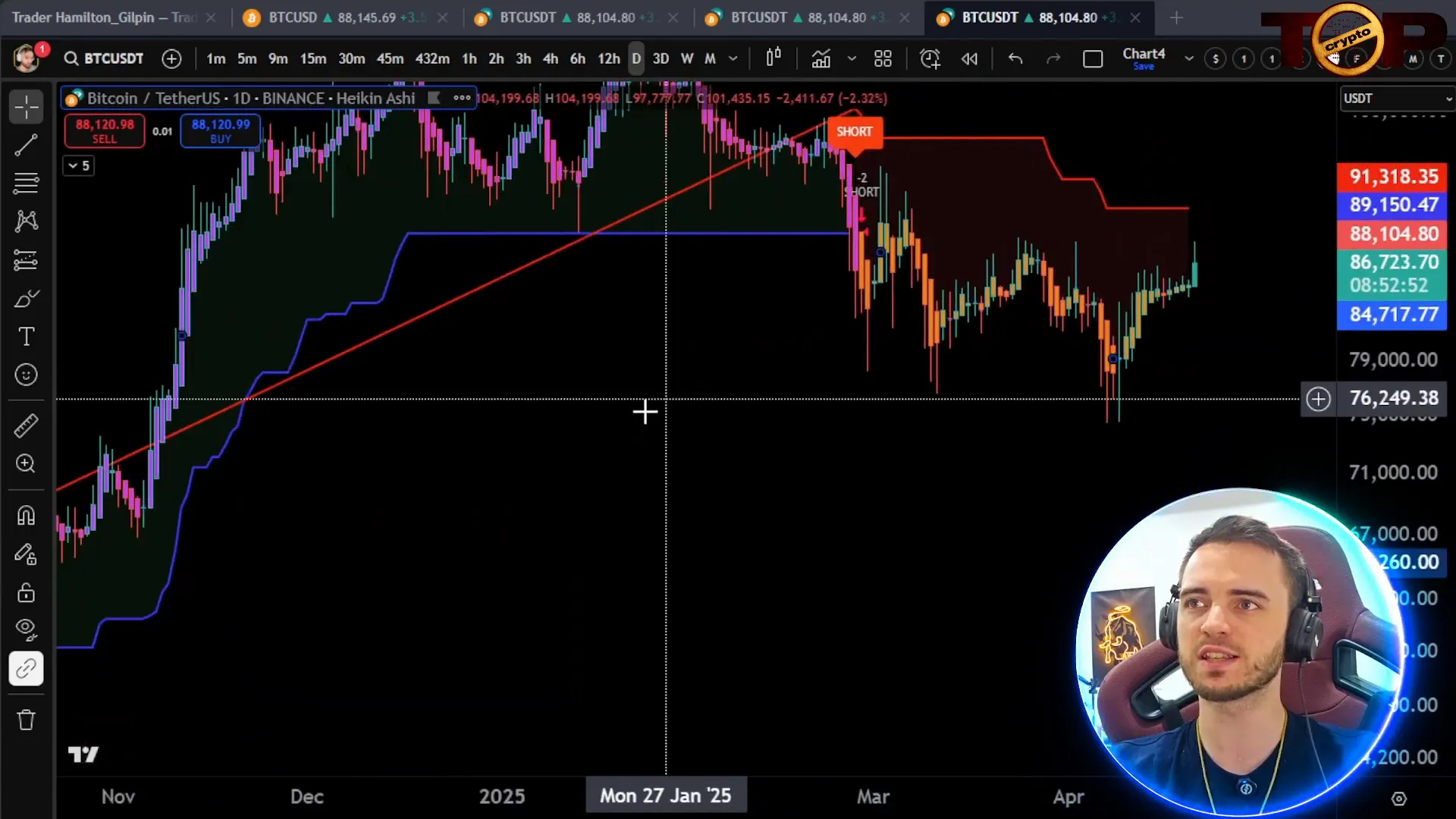The height and width of the screenshot is (819, 1456).
Task: Click the TradingView logo
Action: click(83, 755)
